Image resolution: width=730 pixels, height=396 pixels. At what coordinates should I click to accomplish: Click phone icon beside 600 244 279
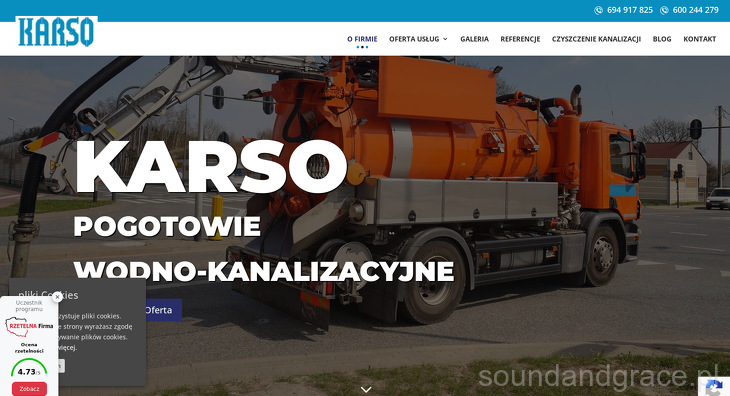pyautogui.click(x=664, y=10)
